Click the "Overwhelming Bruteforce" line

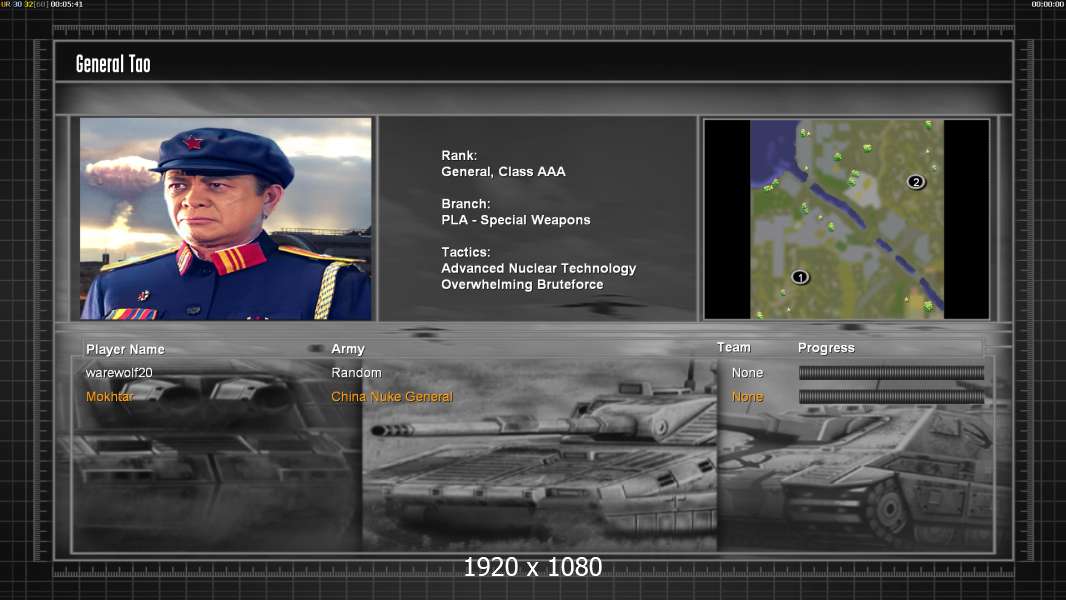point(522,285)
